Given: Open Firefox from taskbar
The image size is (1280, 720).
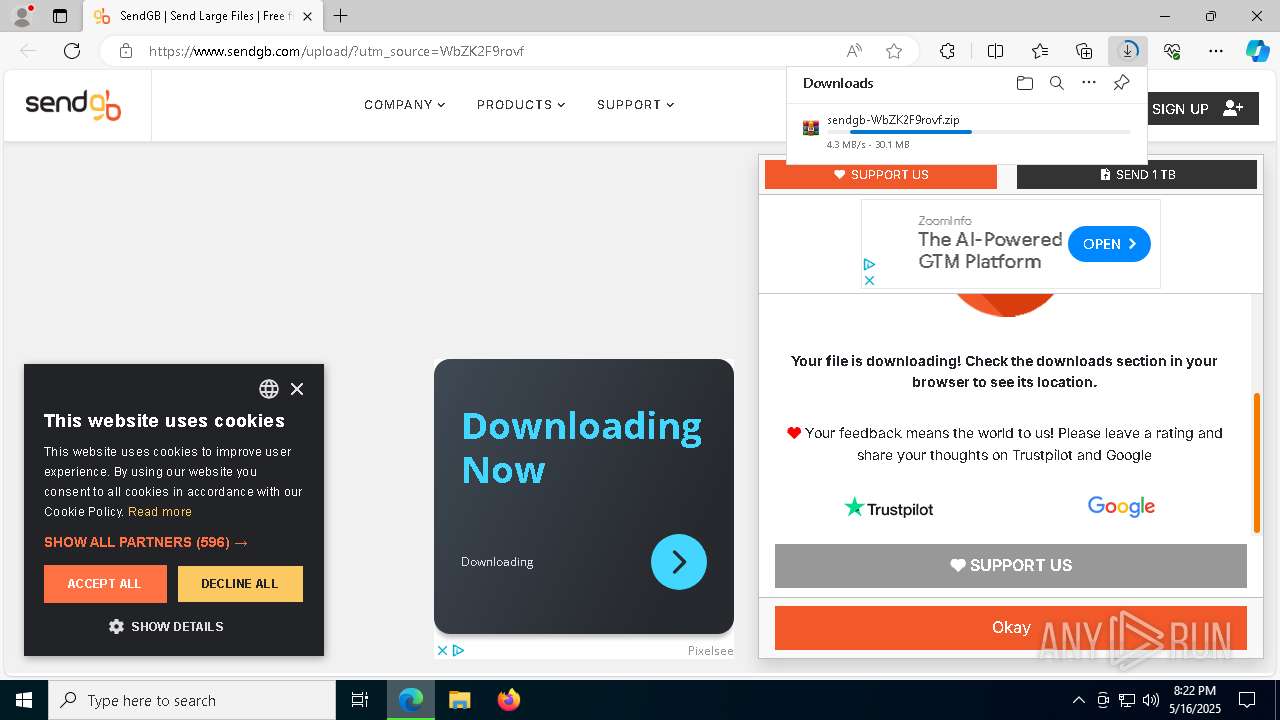Looking at the screenshot, I should tap(509, 700).
